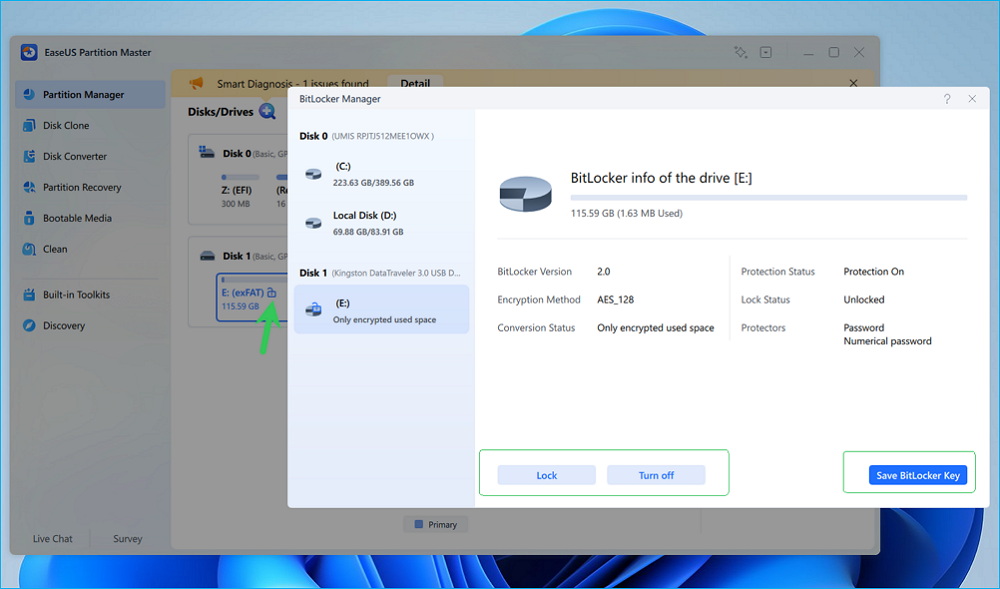Click the large pie-chart disk icon
1000x589 pixels.
526,194
